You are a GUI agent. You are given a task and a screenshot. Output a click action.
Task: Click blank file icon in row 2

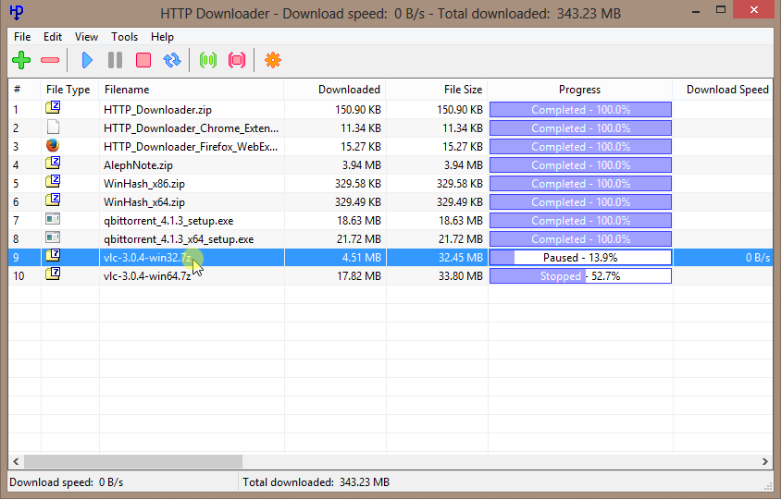coord(53,127)
